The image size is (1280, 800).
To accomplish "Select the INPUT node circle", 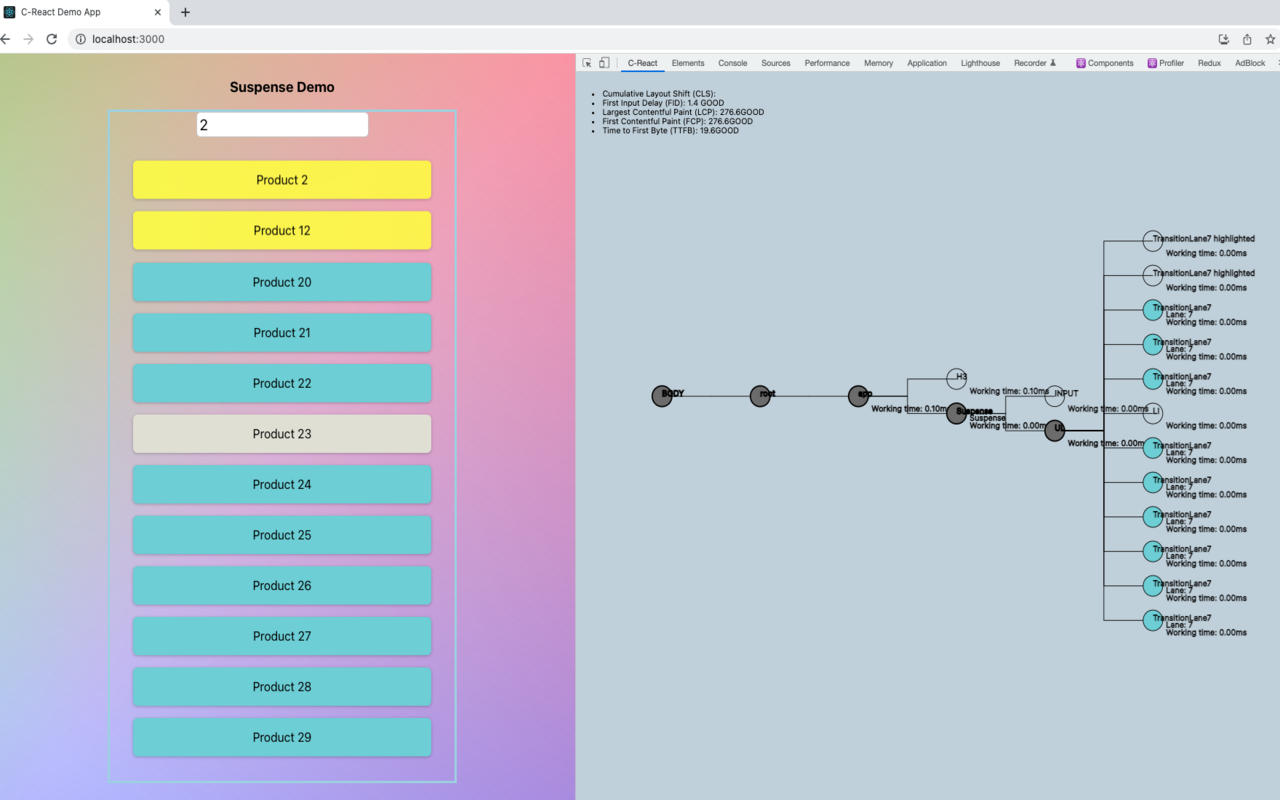I will 1054,396.
